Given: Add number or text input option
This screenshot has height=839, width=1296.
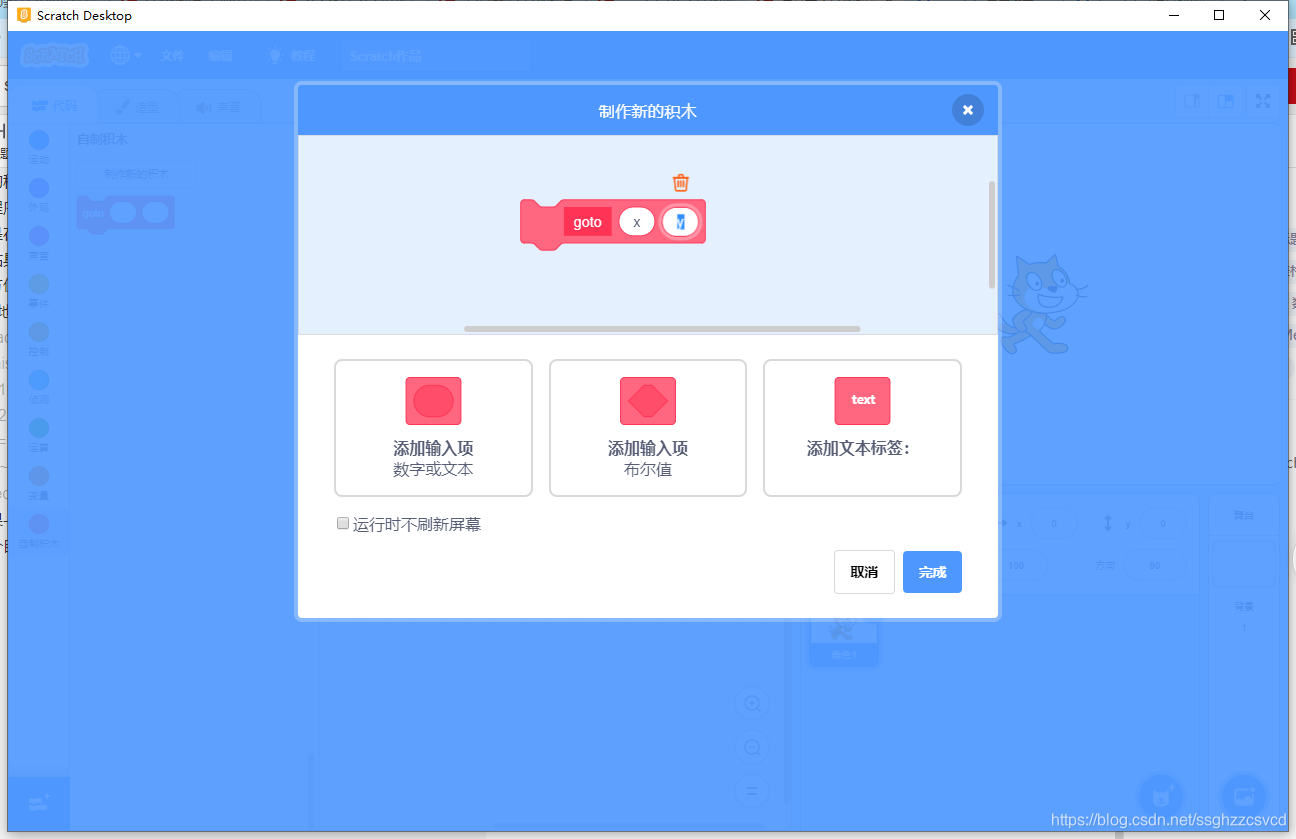Looking at the screenshot, I should (433, 428).
